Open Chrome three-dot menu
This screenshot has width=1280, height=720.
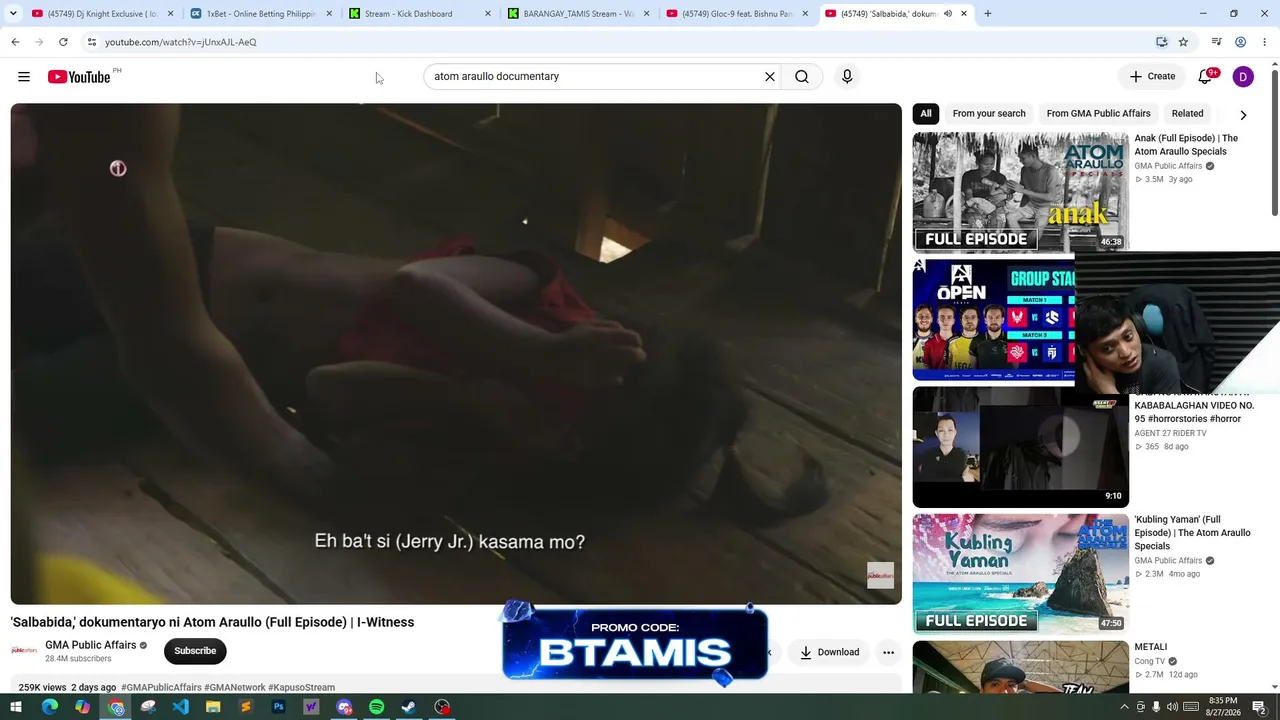point(1264,42)
